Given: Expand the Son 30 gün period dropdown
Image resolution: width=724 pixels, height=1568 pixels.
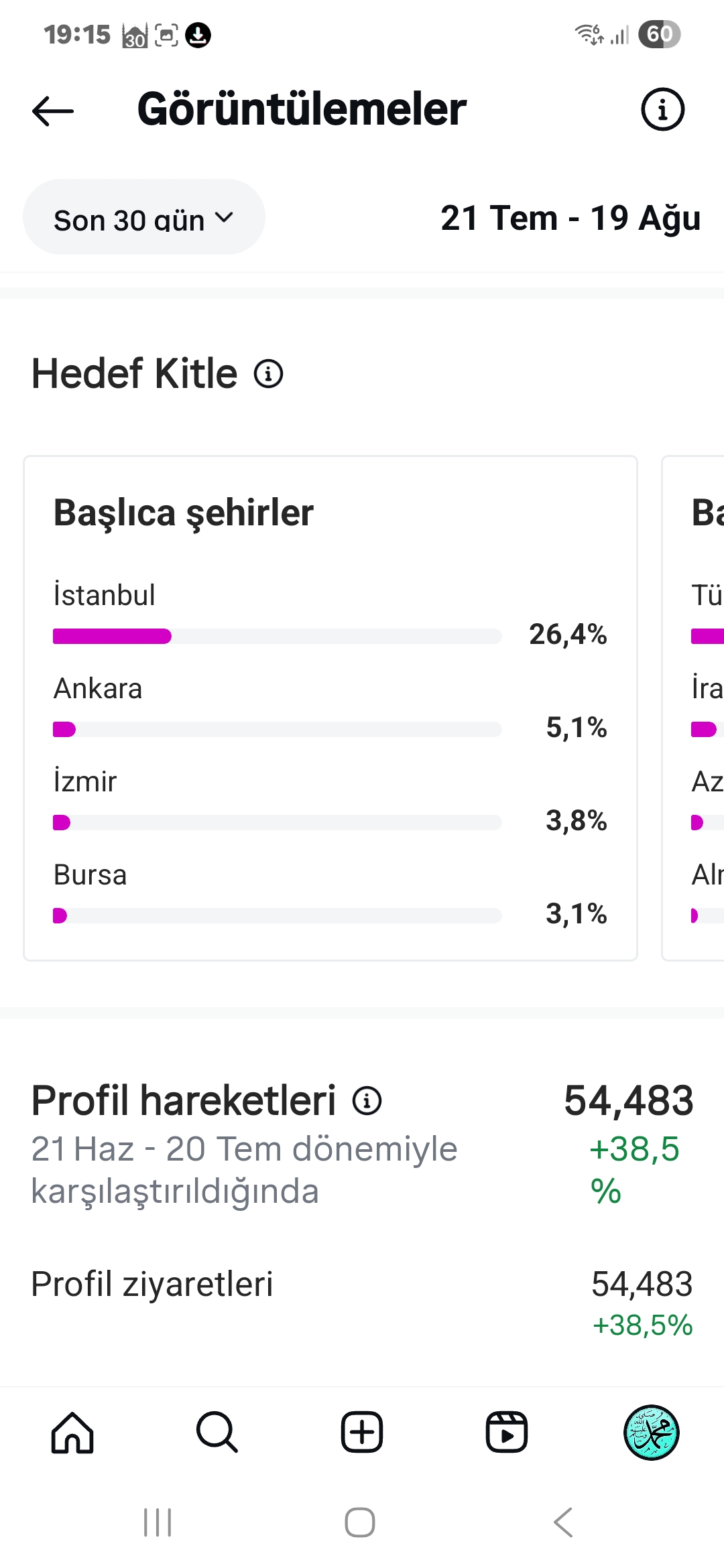Looking at the screenshot, I should tap(144, 216).
